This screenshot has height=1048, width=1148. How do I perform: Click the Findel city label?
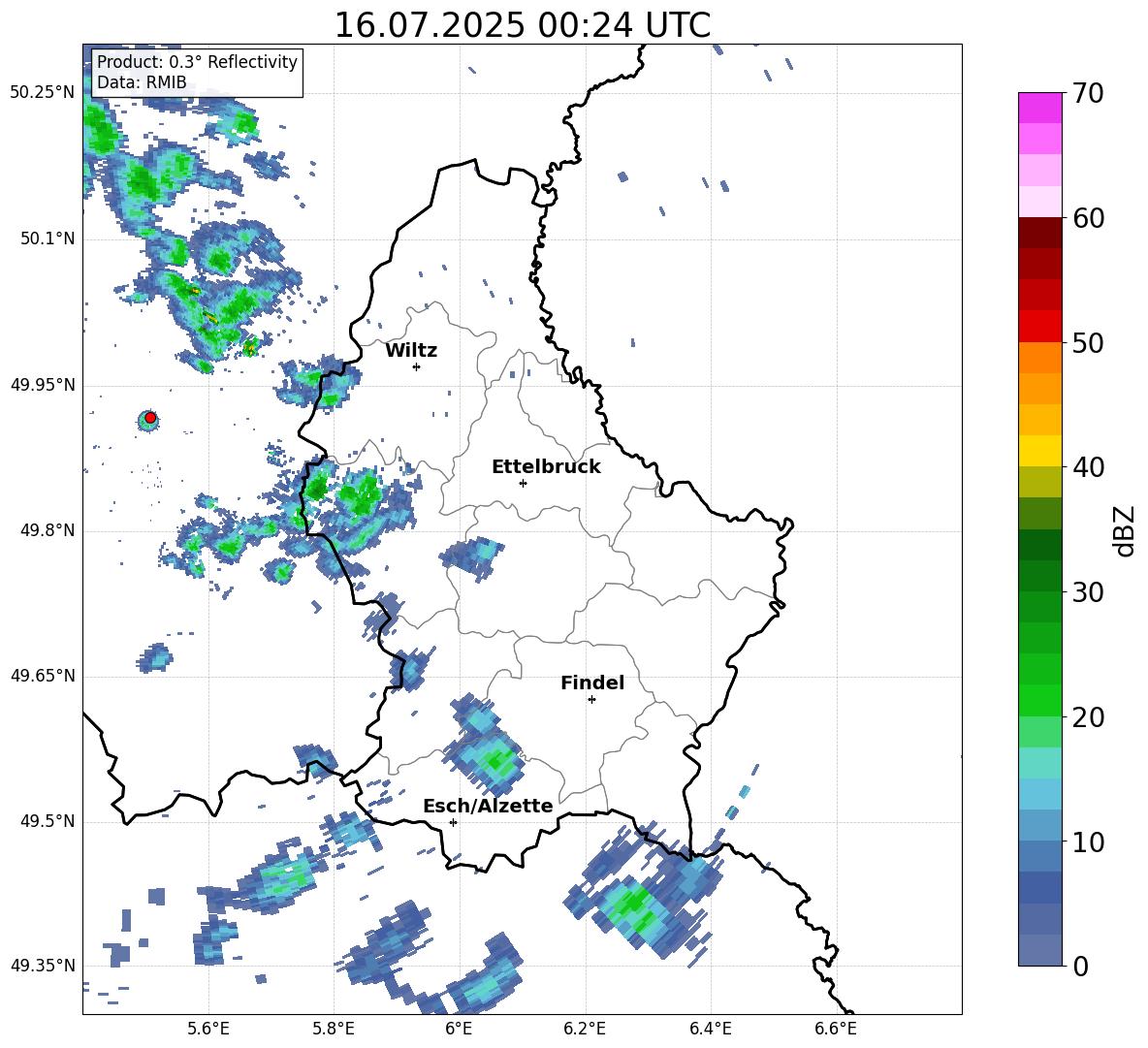click(592, 683)
